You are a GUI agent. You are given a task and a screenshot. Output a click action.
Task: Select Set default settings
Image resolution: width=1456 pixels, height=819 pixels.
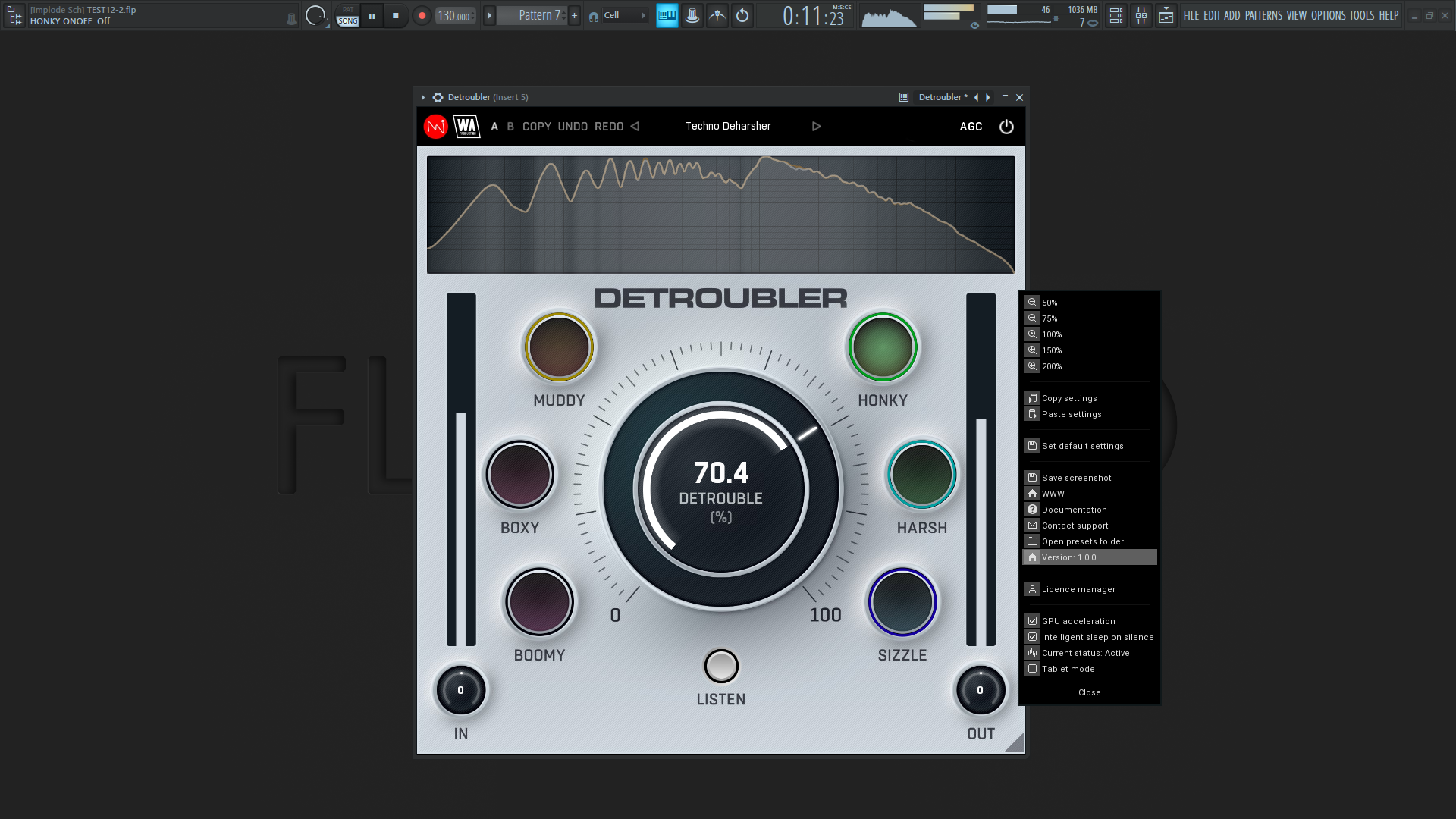click(x=1089, y=446)
